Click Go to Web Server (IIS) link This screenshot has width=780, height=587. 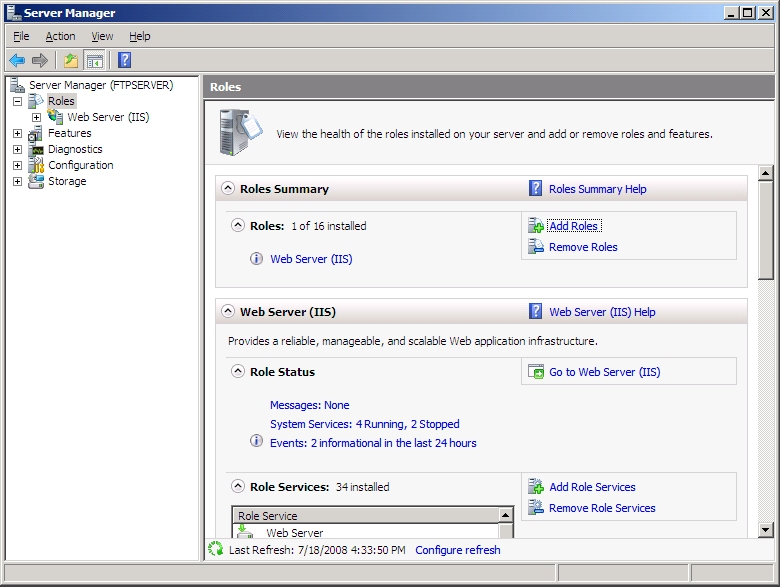click(x=604, y=372)
